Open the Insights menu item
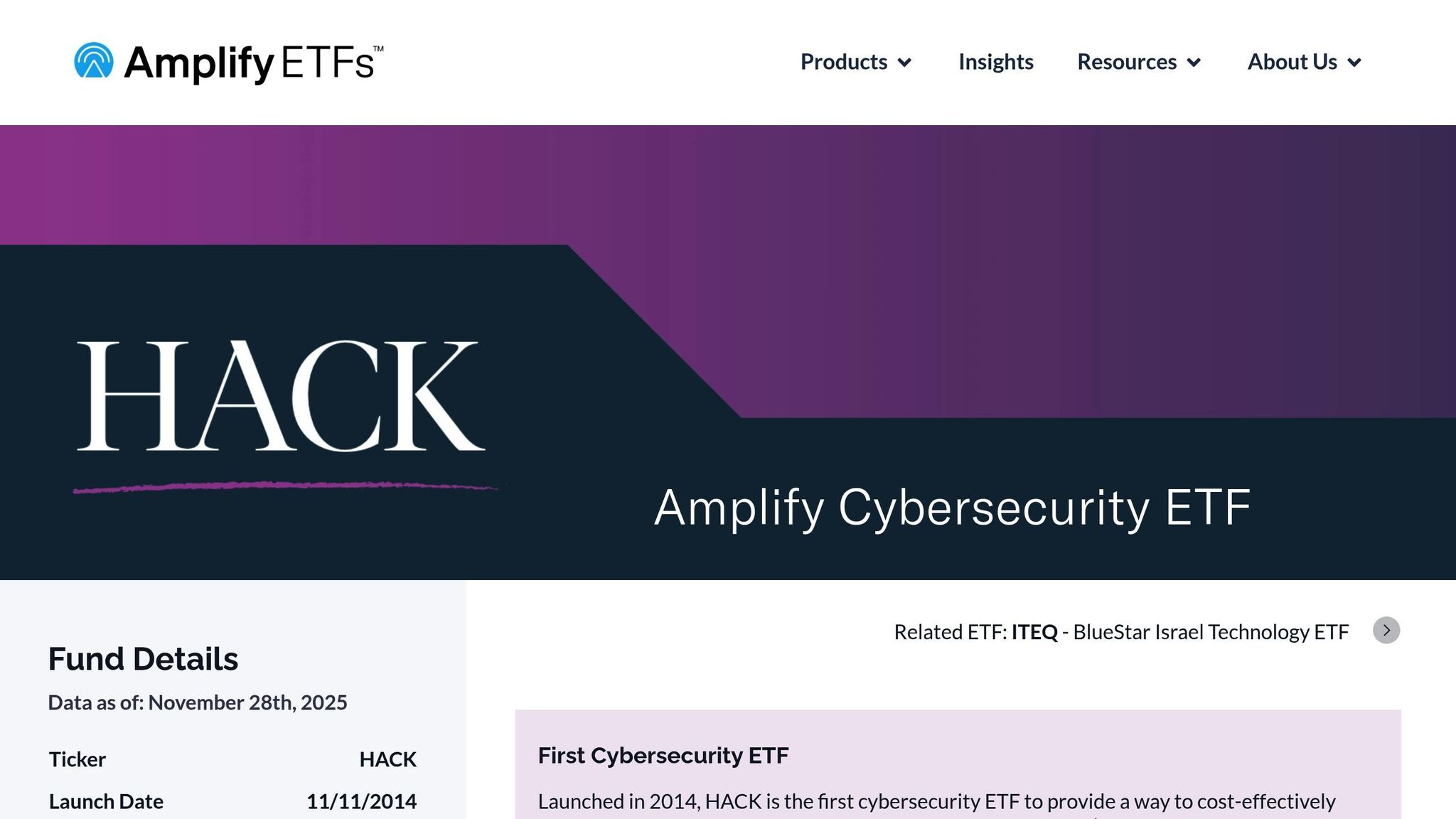Image resolution: width=1456 pixels, height=819 pixels. [x=995, y=63]
